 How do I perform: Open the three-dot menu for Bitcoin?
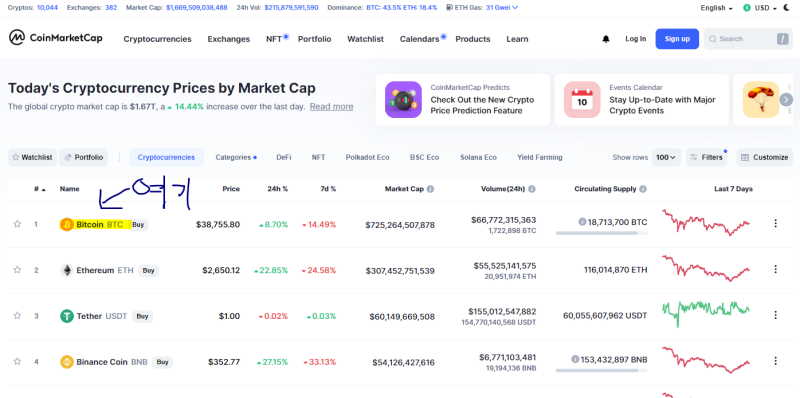tap(776, 223)
